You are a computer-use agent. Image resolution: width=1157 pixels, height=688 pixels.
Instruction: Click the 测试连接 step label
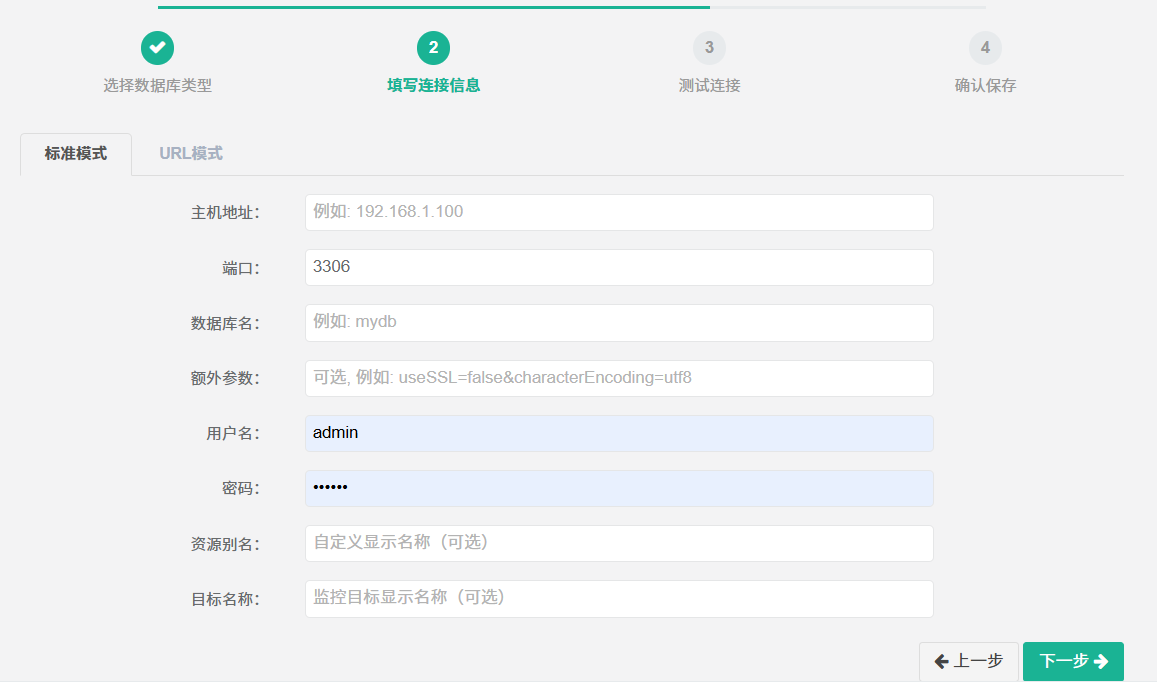(709, 86)
